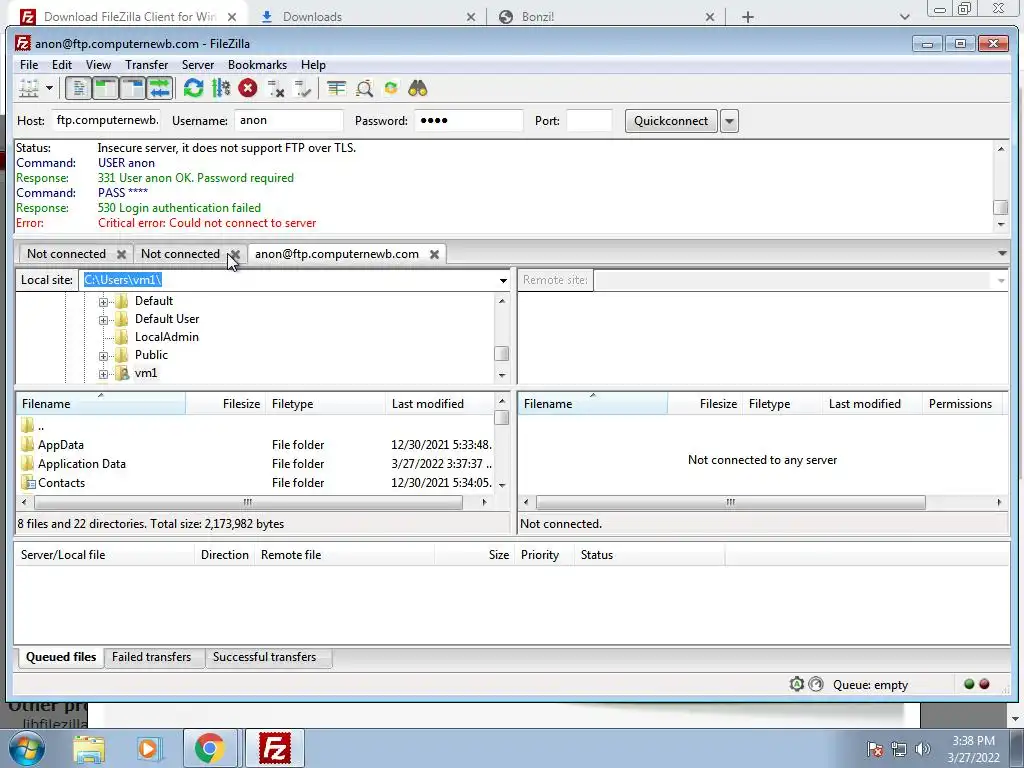Cancel current operation with red X icon
The height and width of the screenshot is (768, 1024).
click(248, 88)
